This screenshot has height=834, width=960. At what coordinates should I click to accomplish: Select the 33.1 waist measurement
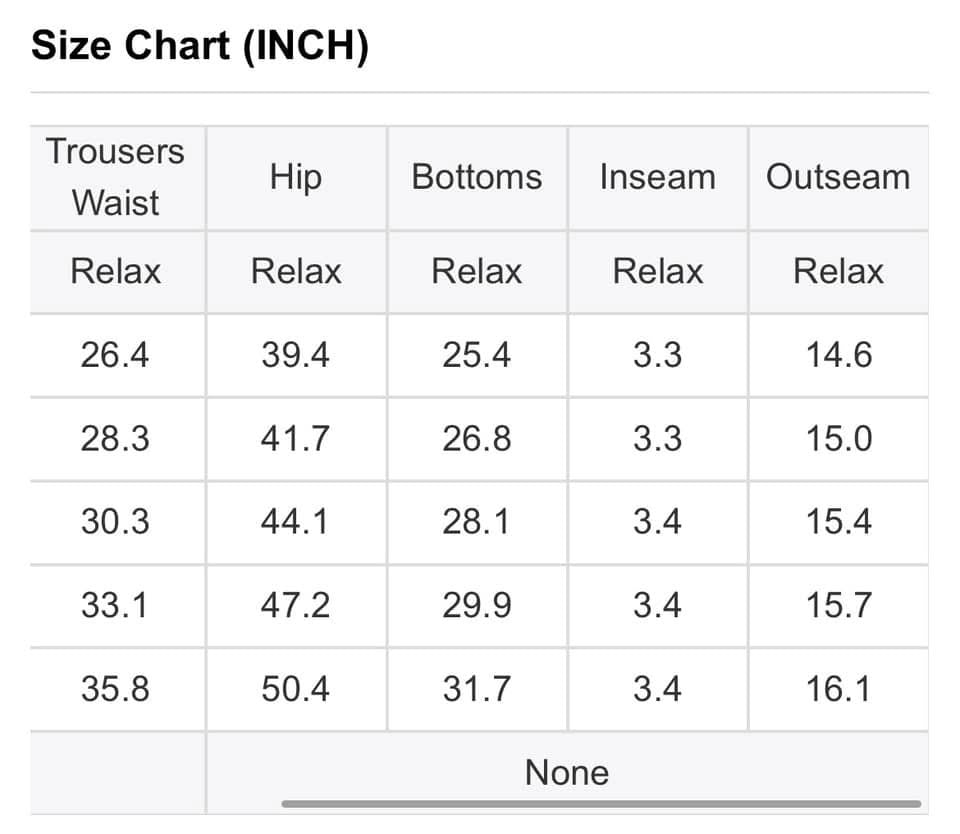click(x=115, y=605)
